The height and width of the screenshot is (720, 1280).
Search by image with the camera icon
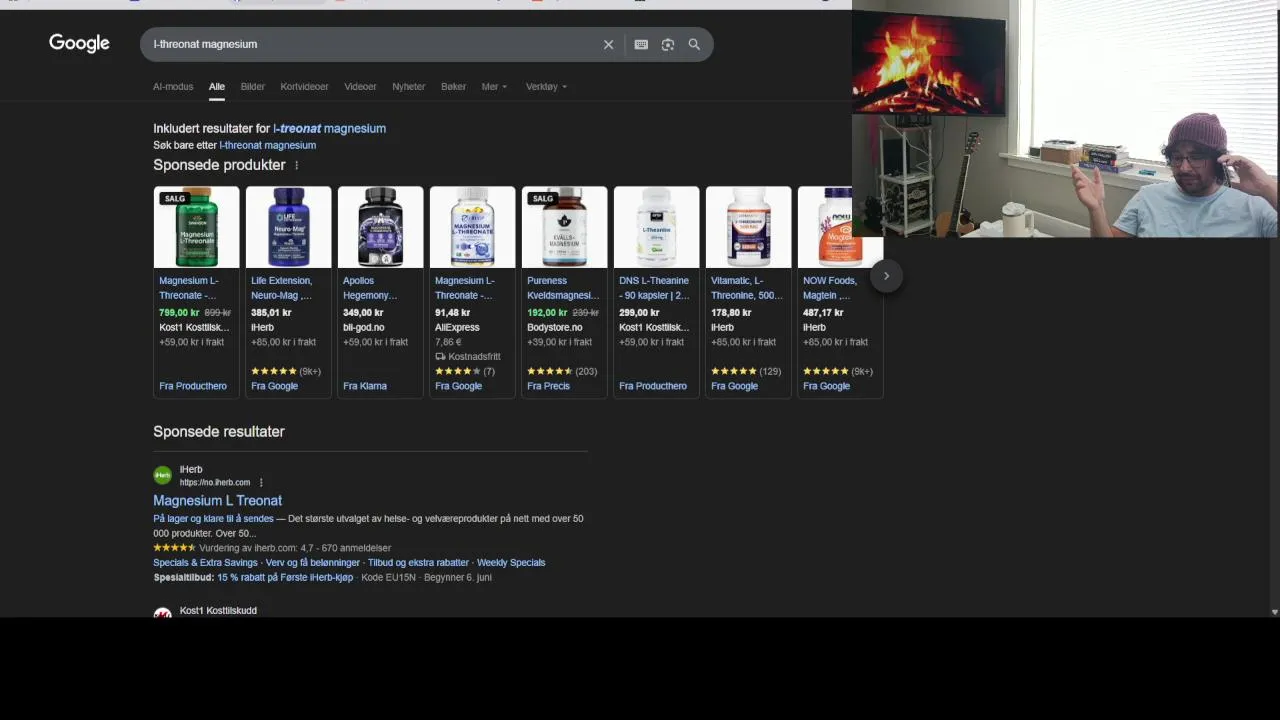coord(668,44)
